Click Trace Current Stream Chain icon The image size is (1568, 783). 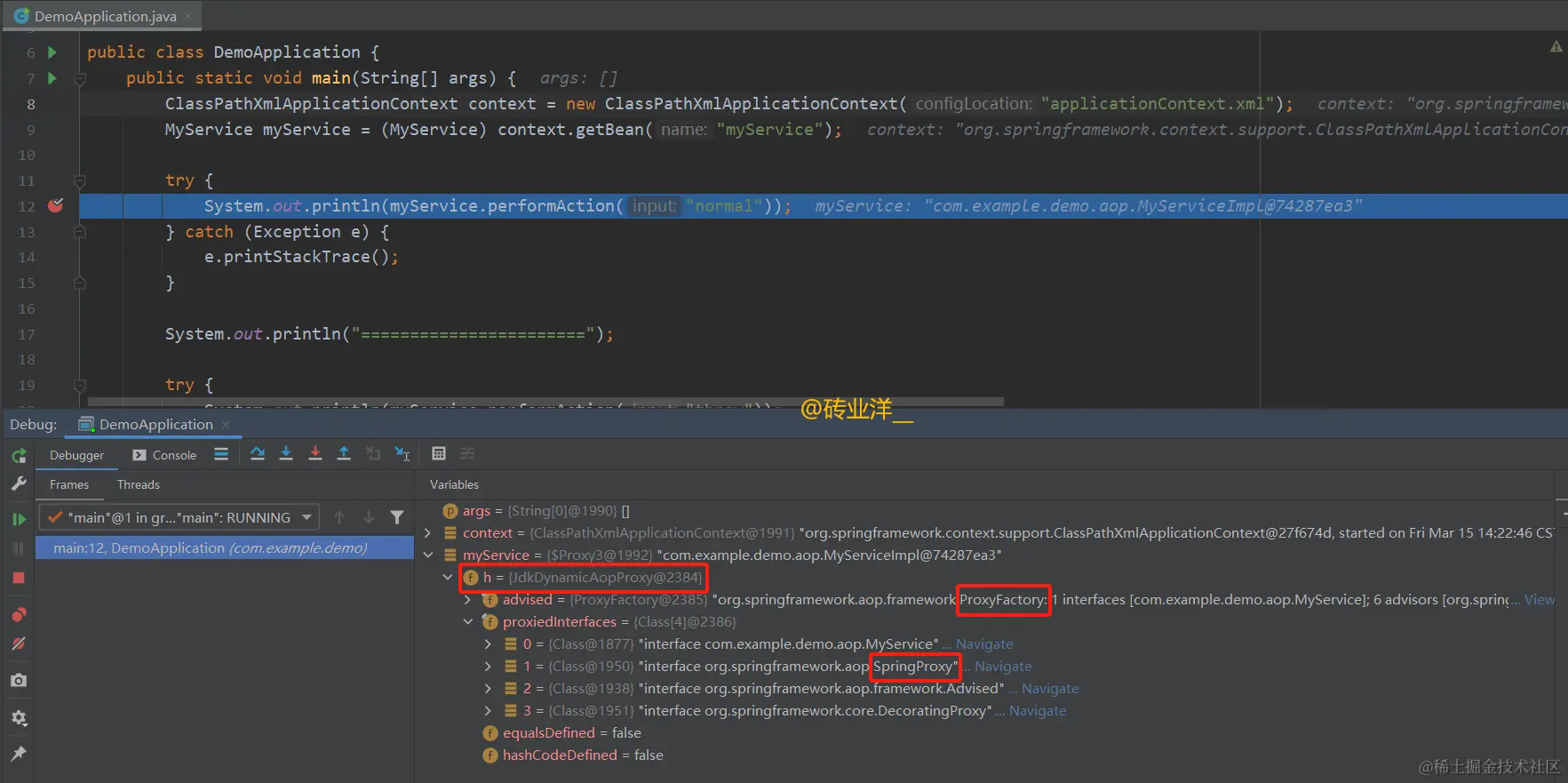coord(467,454)
